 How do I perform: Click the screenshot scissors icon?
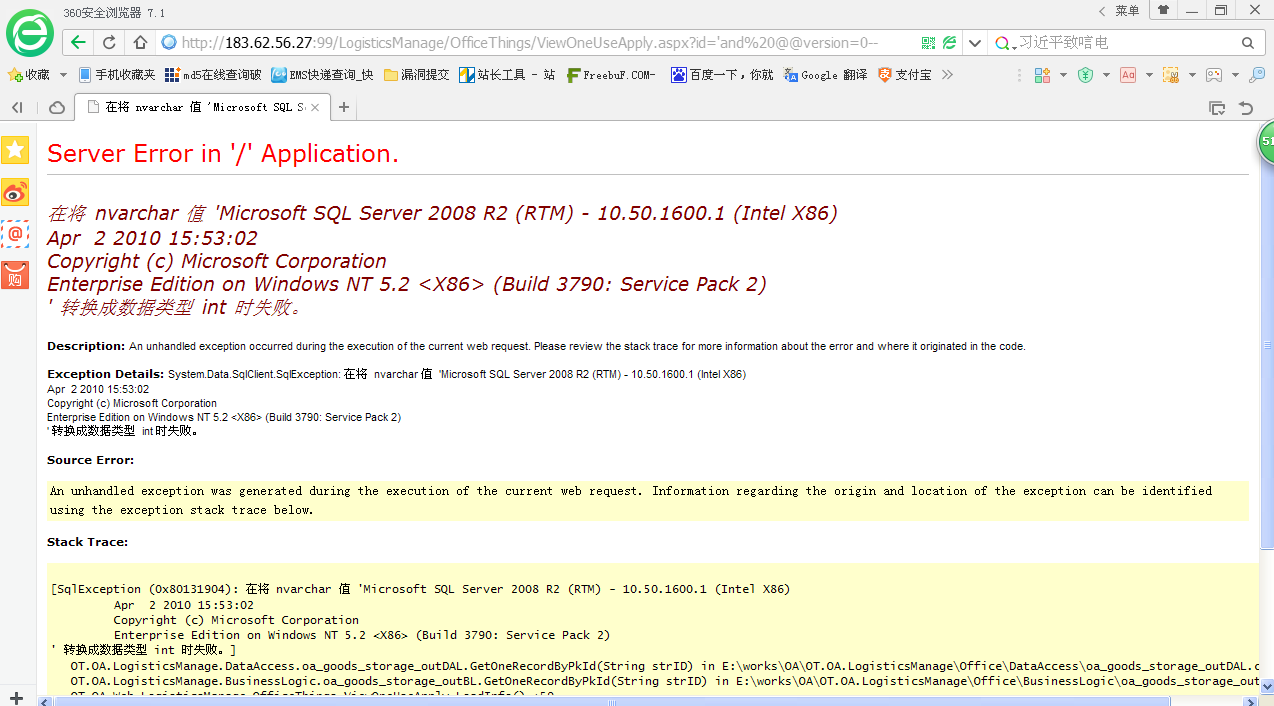tap(1171, 75)
